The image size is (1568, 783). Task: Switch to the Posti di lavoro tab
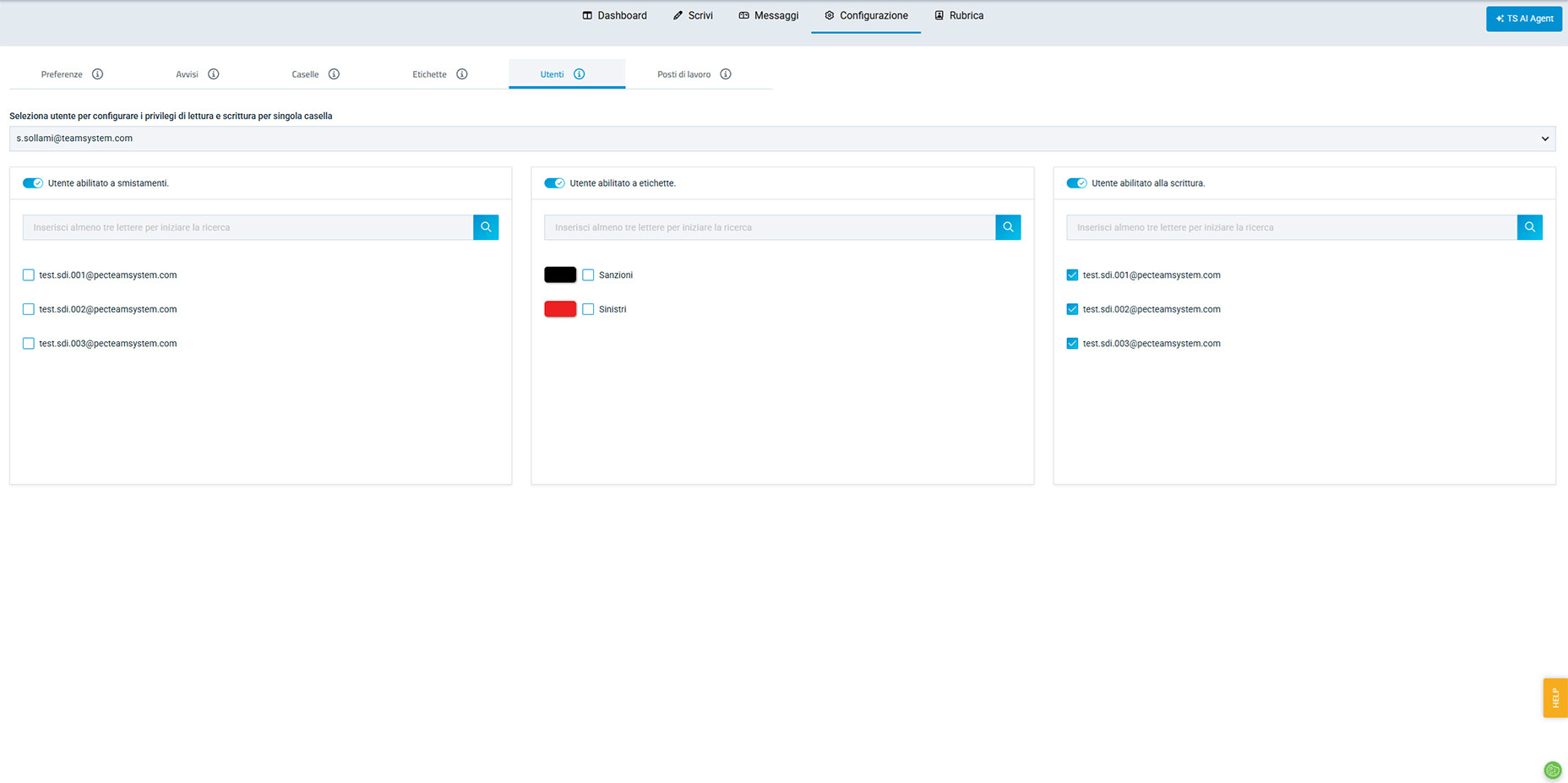click(x=683, y=74)
